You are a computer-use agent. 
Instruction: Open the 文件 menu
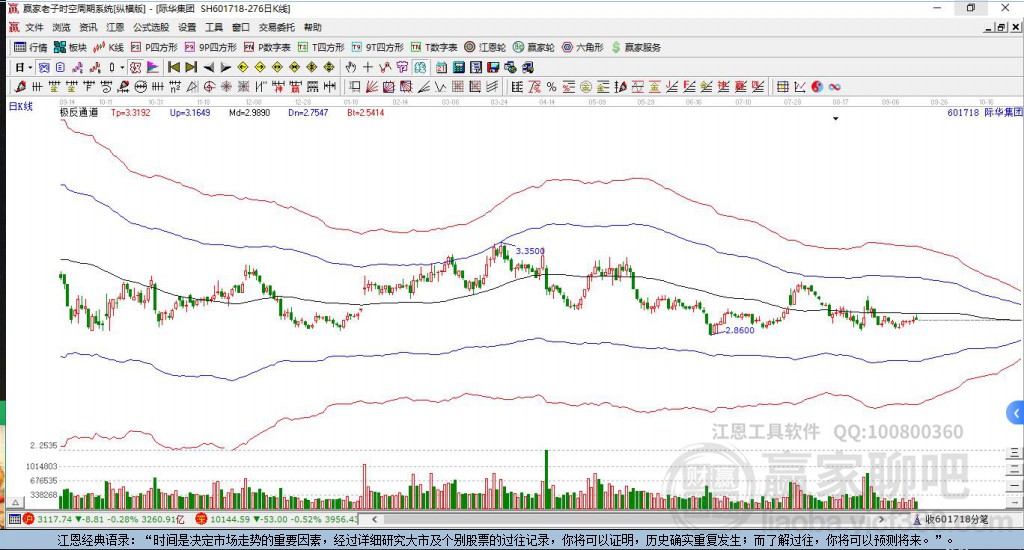click(34, 27)
